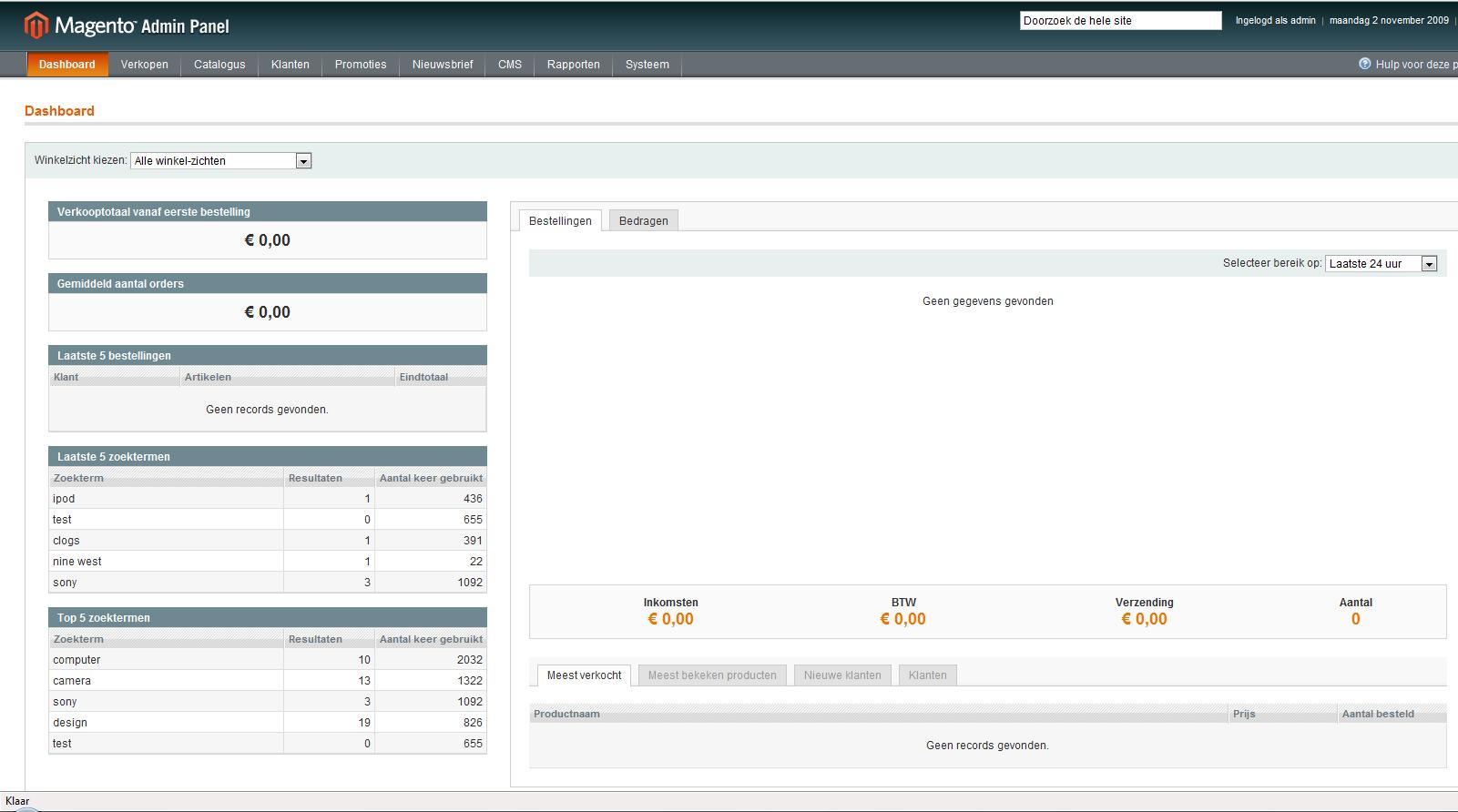Viewport: 1458px width, 812px height.
Task: Expand the Winkelzicht kiezen dropdown
Action: pos(221,161)
